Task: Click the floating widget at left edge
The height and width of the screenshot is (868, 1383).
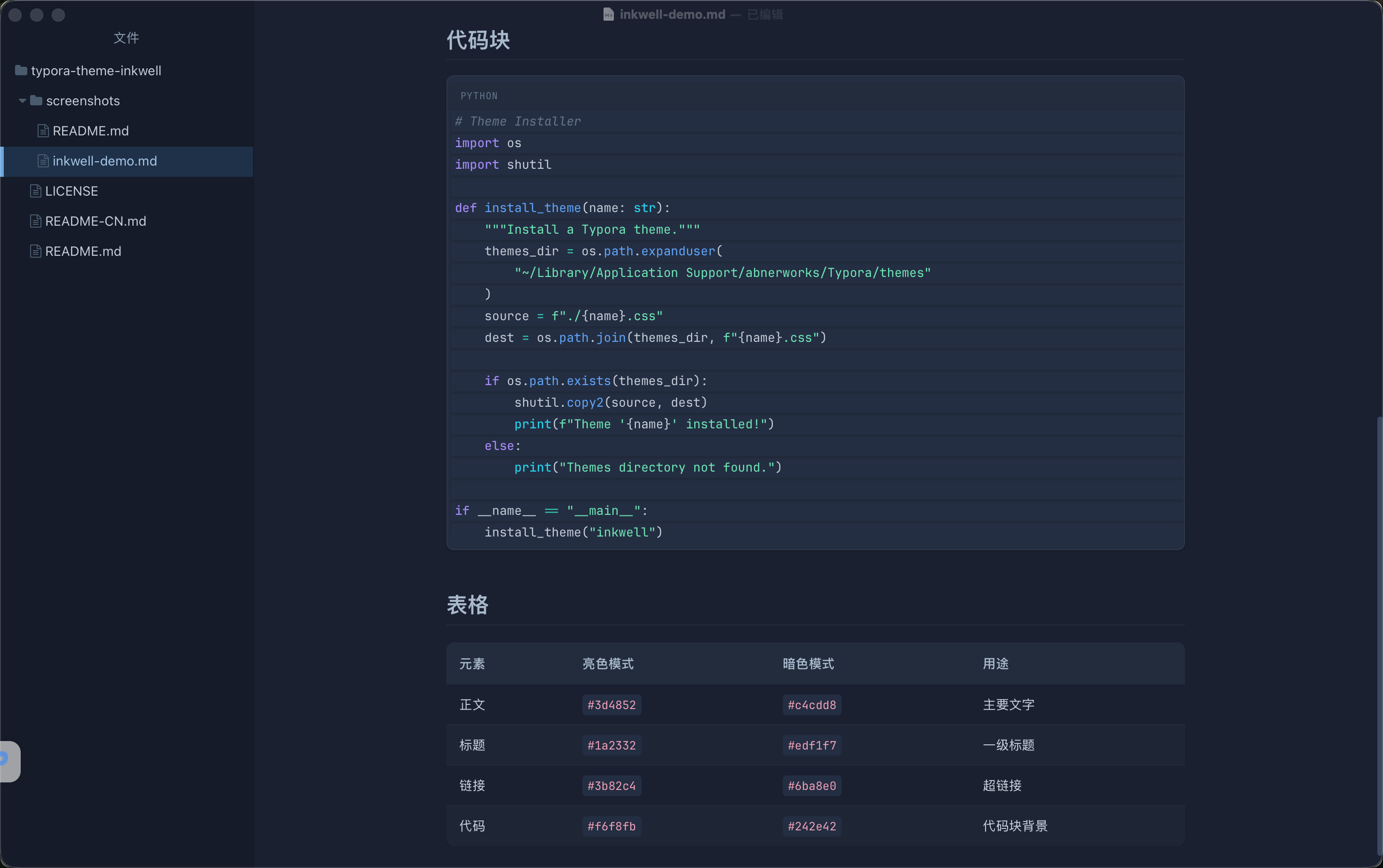Action: click(10, 761)
